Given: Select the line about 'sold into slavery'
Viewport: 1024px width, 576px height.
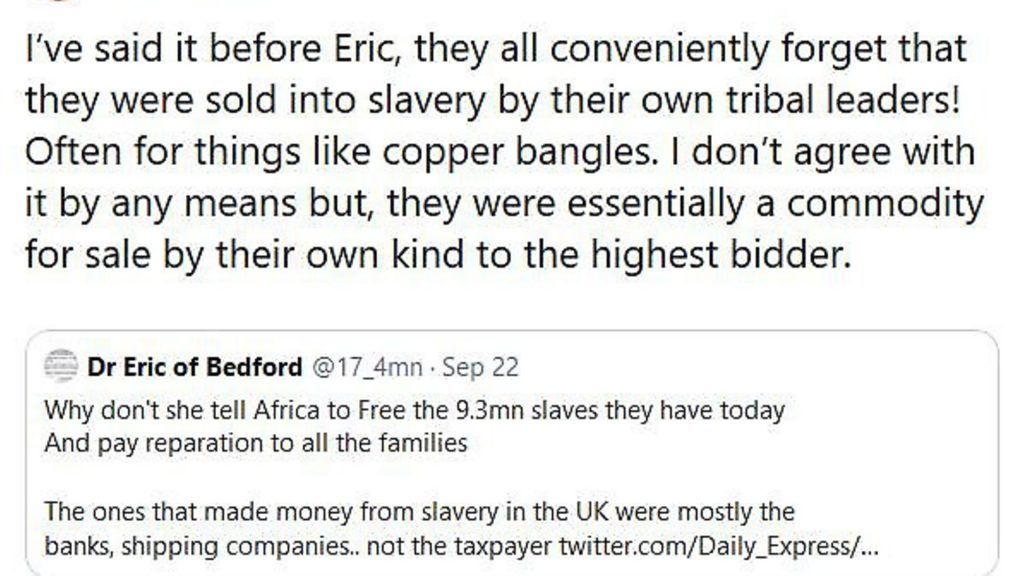Looking at the screenshot, I should pos(493,101).
